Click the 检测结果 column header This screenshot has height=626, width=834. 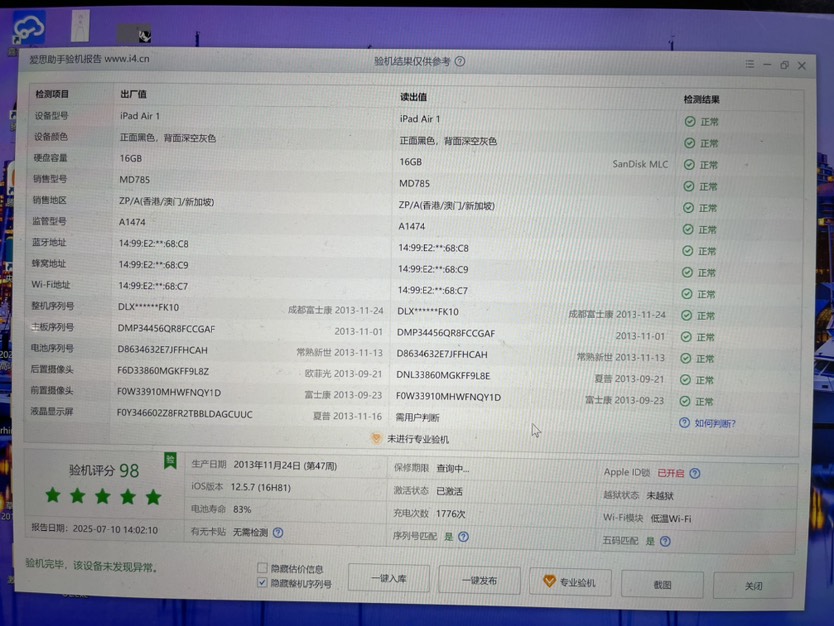(x=702, y=99)
